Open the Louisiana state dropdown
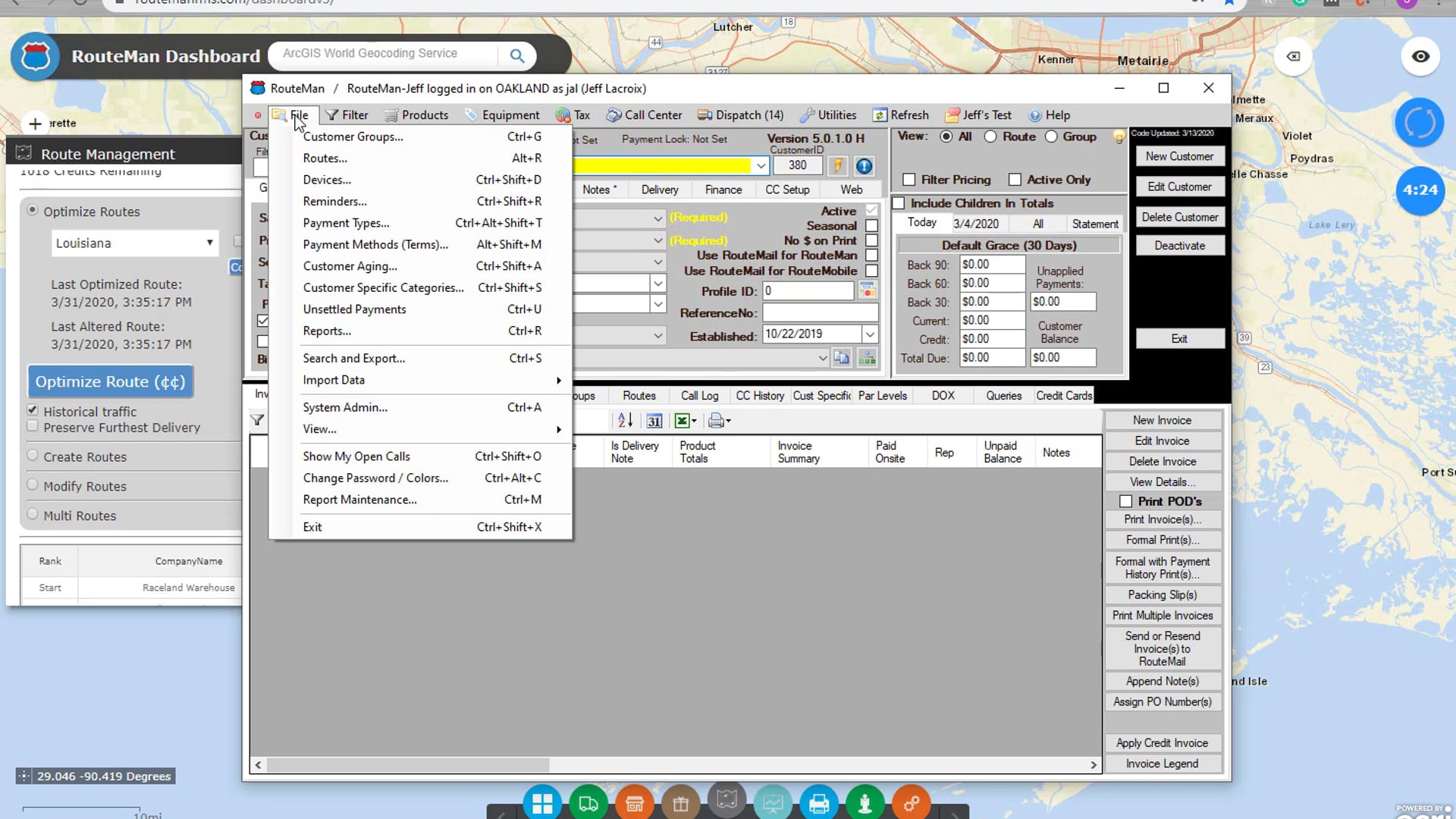Viewport: 1456px width, 819px height. point(134,243)
